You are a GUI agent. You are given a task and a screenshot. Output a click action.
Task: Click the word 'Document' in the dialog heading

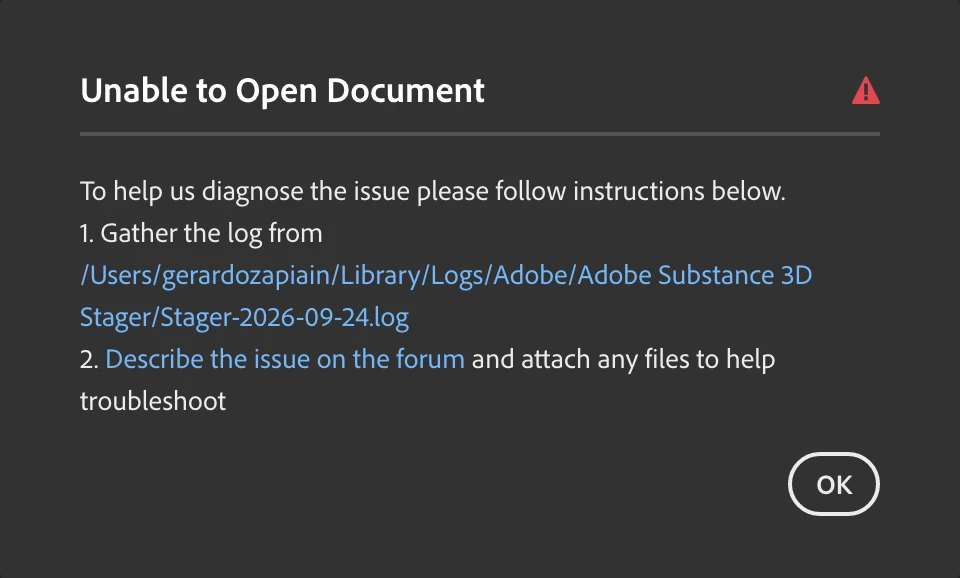click(405, 91)
